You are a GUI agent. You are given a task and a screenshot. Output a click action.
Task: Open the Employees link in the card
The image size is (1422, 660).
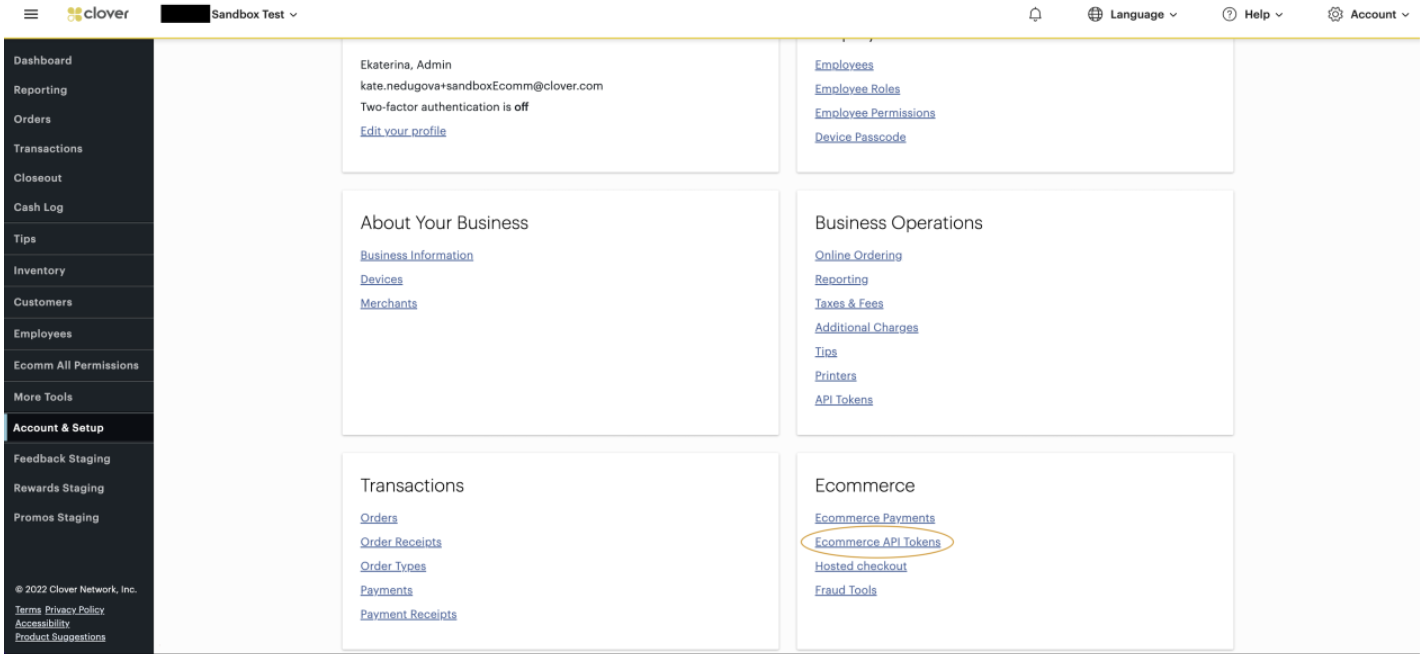click(x=844, y=65)
